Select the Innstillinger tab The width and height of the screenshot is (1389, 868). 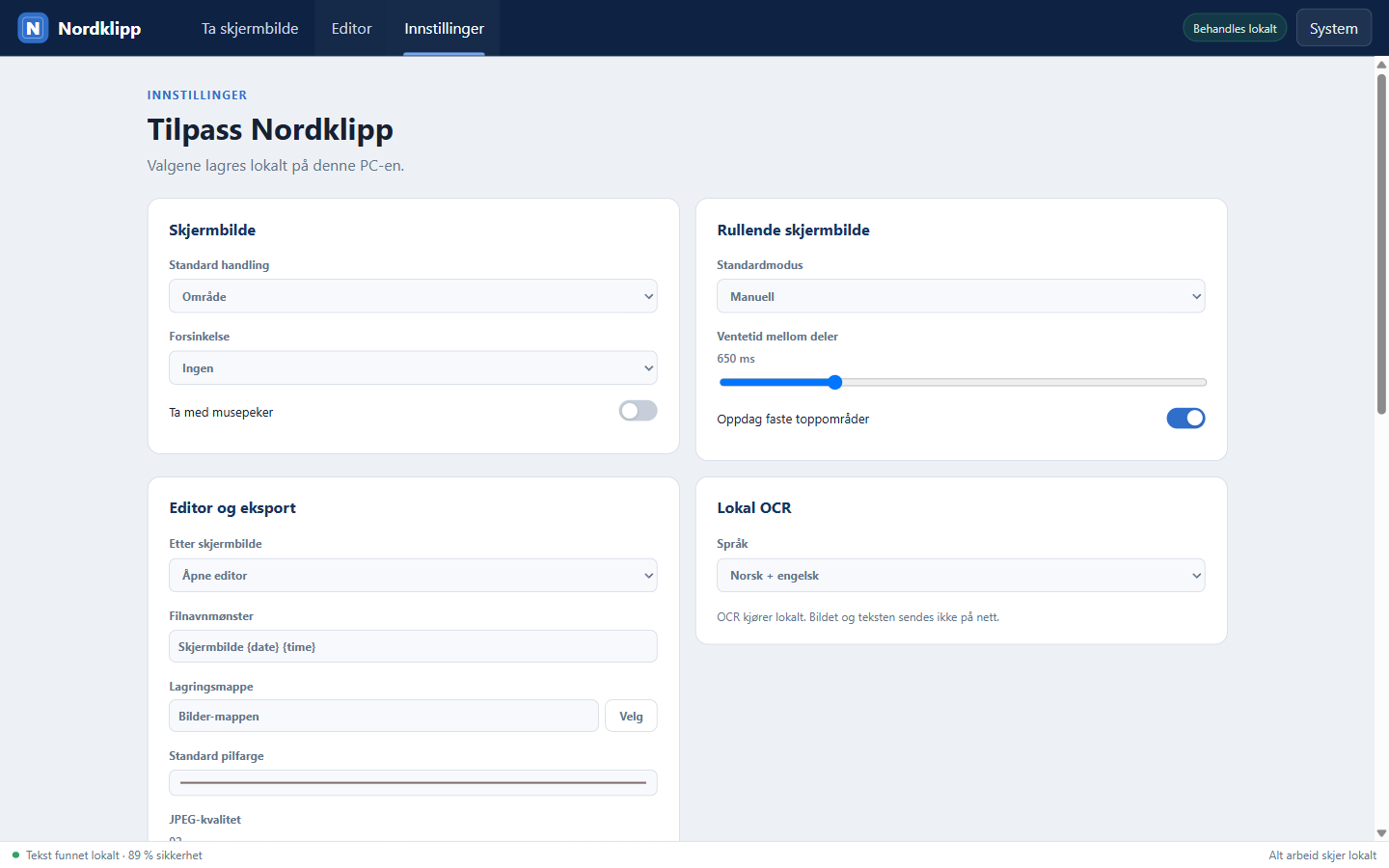pos(444,28)
